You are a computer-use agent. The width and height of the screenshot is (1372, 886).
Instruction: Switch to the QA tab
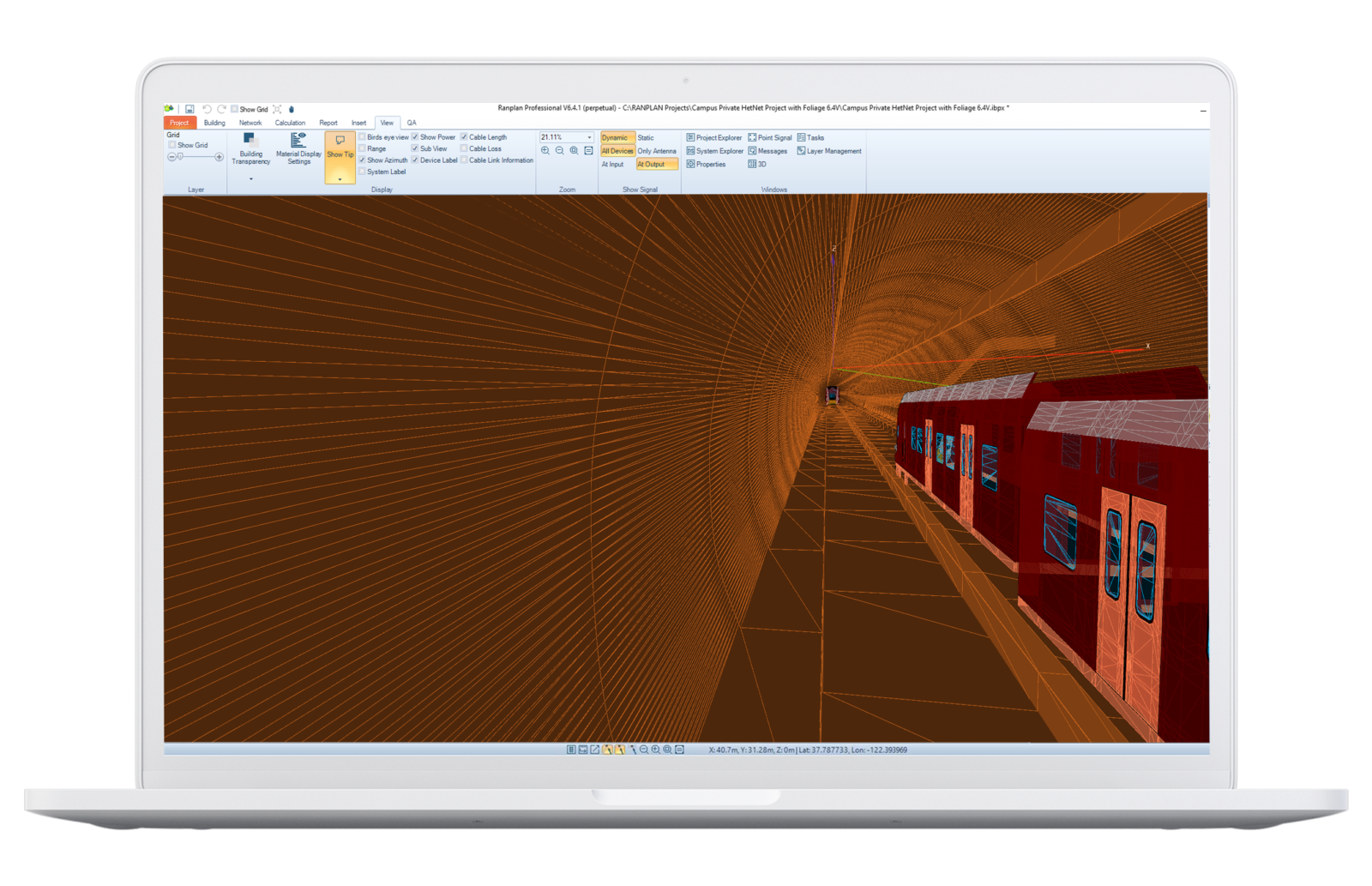412,123
